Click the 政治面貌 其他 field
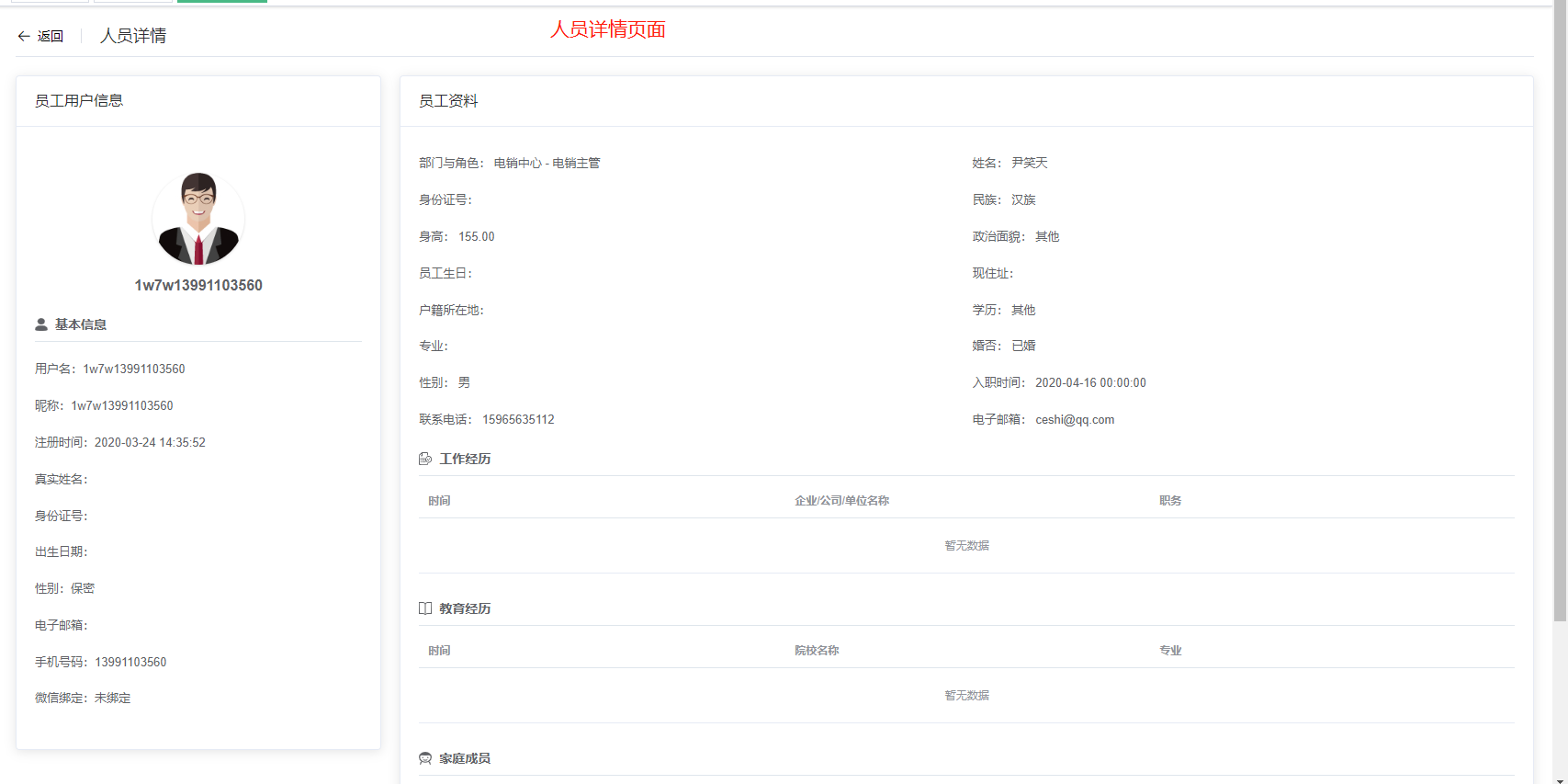The width and height of the screenshot is (1568, 784). coord(1016,236)
